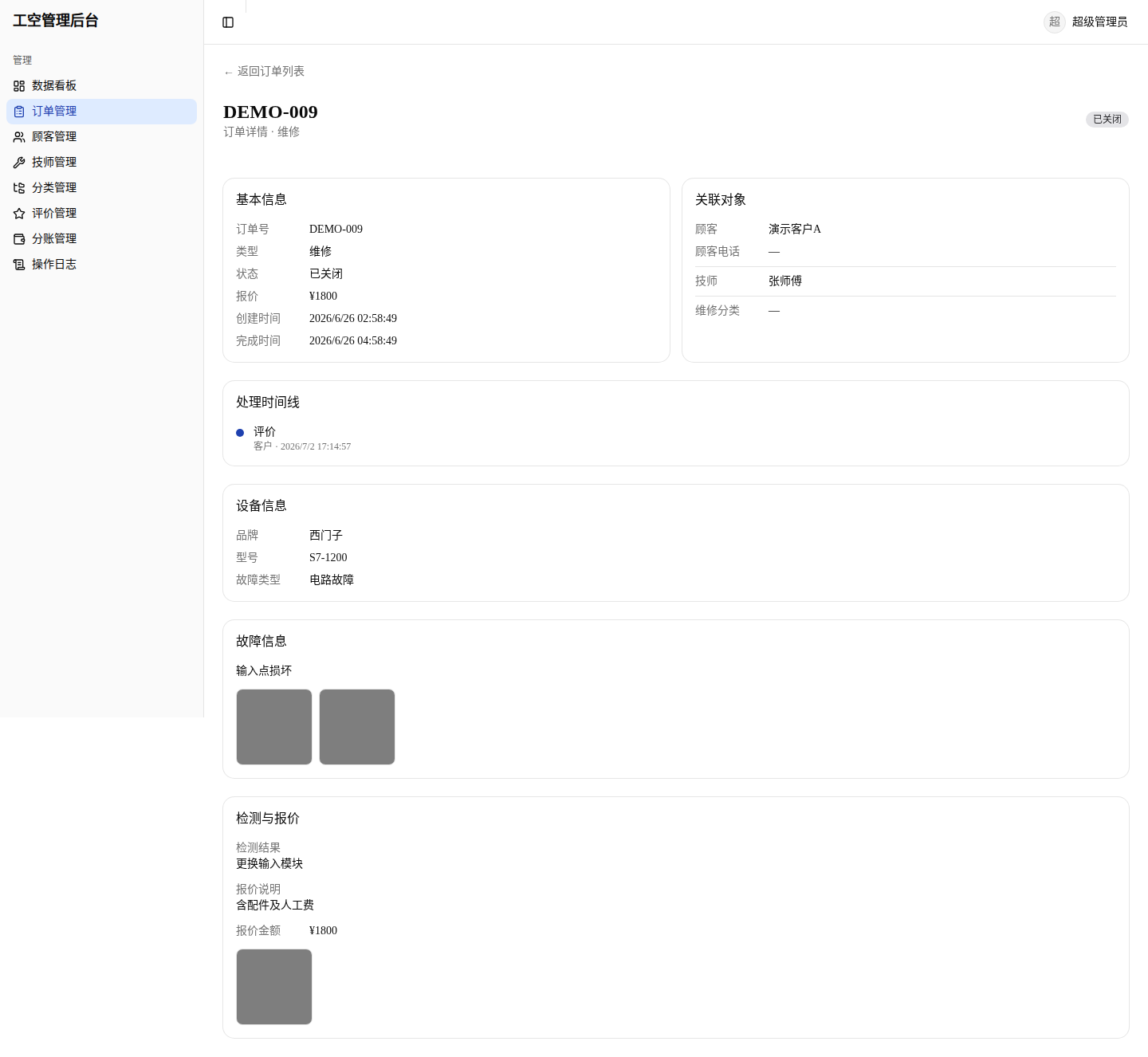Click the customer name 演示客户A

[795, 230]
